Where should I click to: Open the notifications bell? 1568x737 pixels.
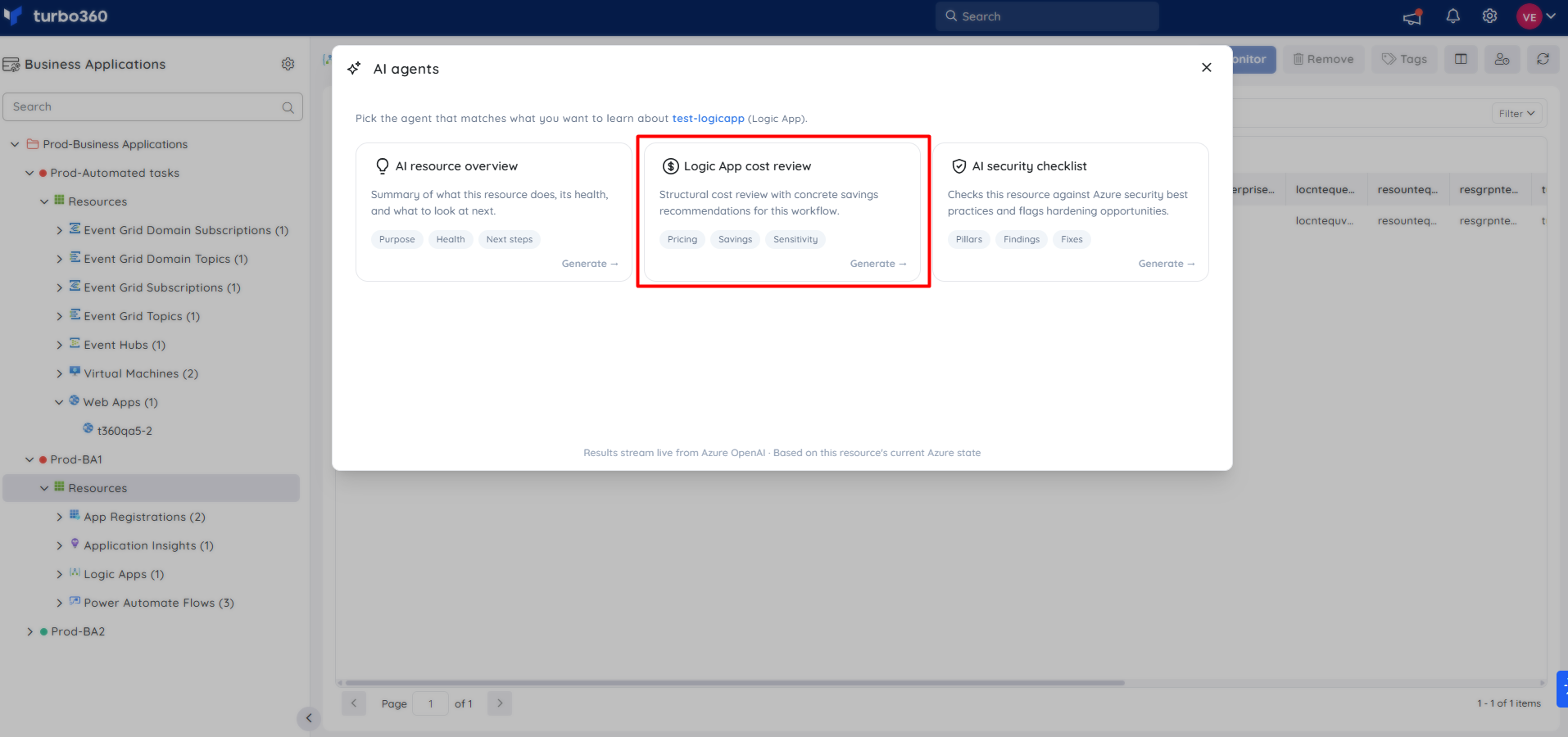click(x=1452, y=16)
